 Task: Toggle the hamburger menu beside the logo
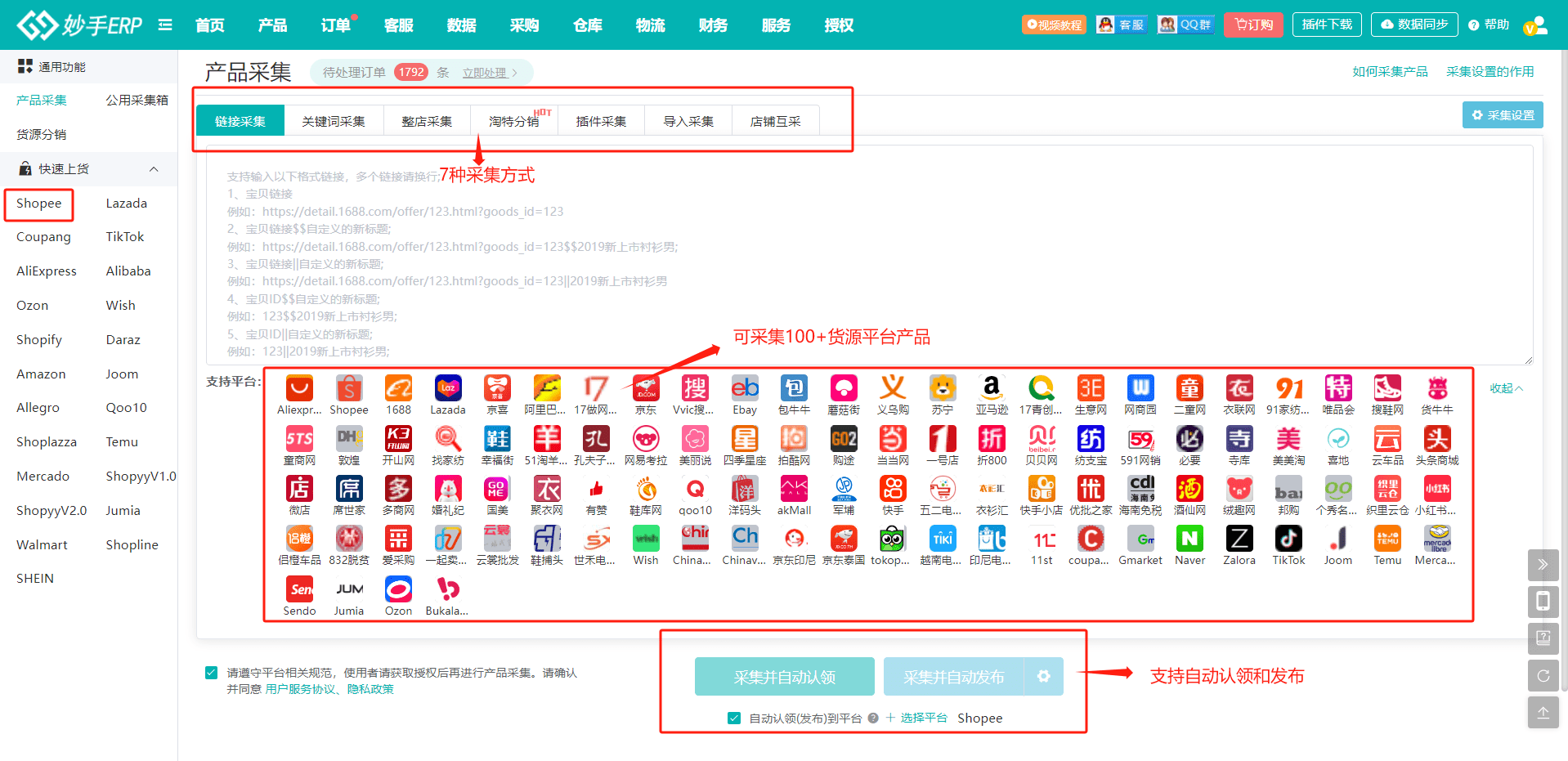click(165, 25)
